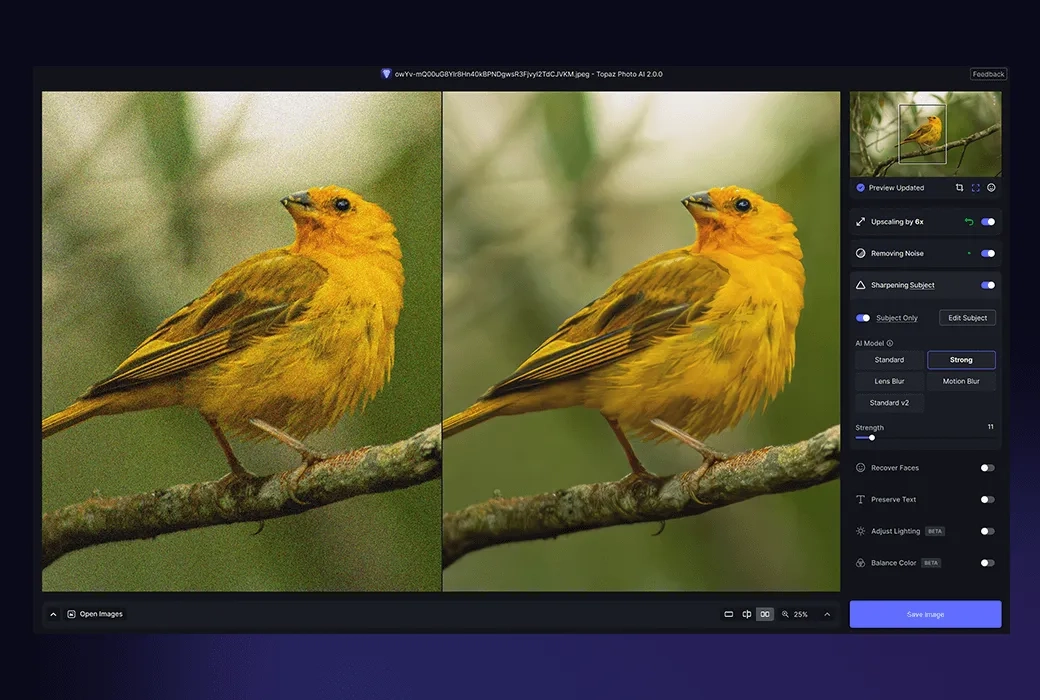Click the crop tool icon
Image resolution: width=1040 pixels, height=700 pixels.
click(x=959, y=188)
